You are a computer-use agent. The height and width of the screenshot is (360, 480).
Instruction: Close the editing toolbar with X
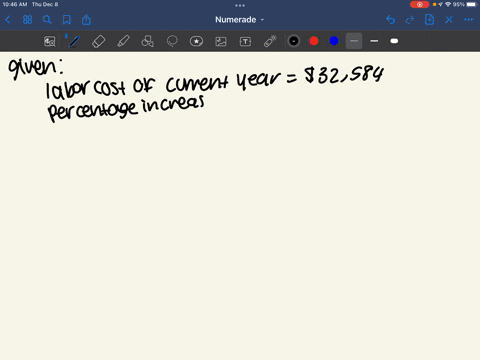tap(449, 20)
